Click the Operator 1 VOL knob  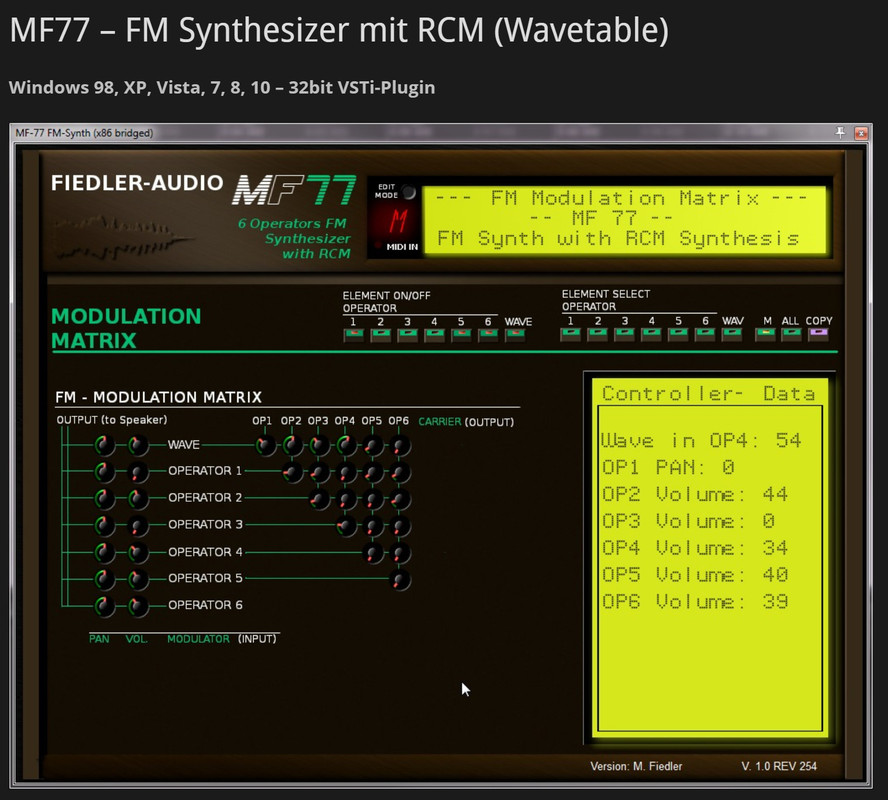coord(137,472)
